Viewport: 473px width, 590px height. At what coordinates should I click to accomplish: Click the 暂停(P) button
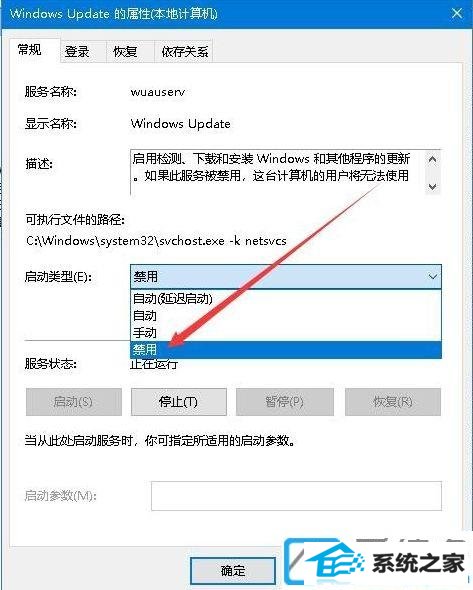[x=285, y=402]
